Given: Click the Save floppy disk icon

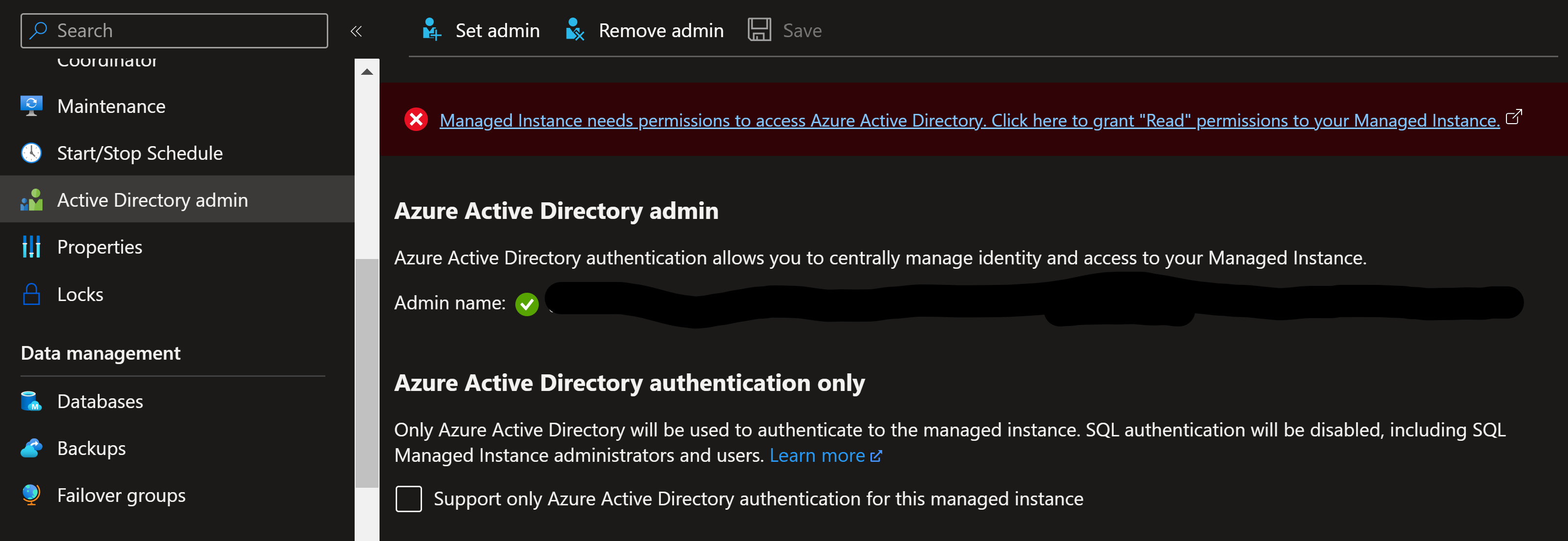Looking at the screenshot, I should [x=759, y=30].
